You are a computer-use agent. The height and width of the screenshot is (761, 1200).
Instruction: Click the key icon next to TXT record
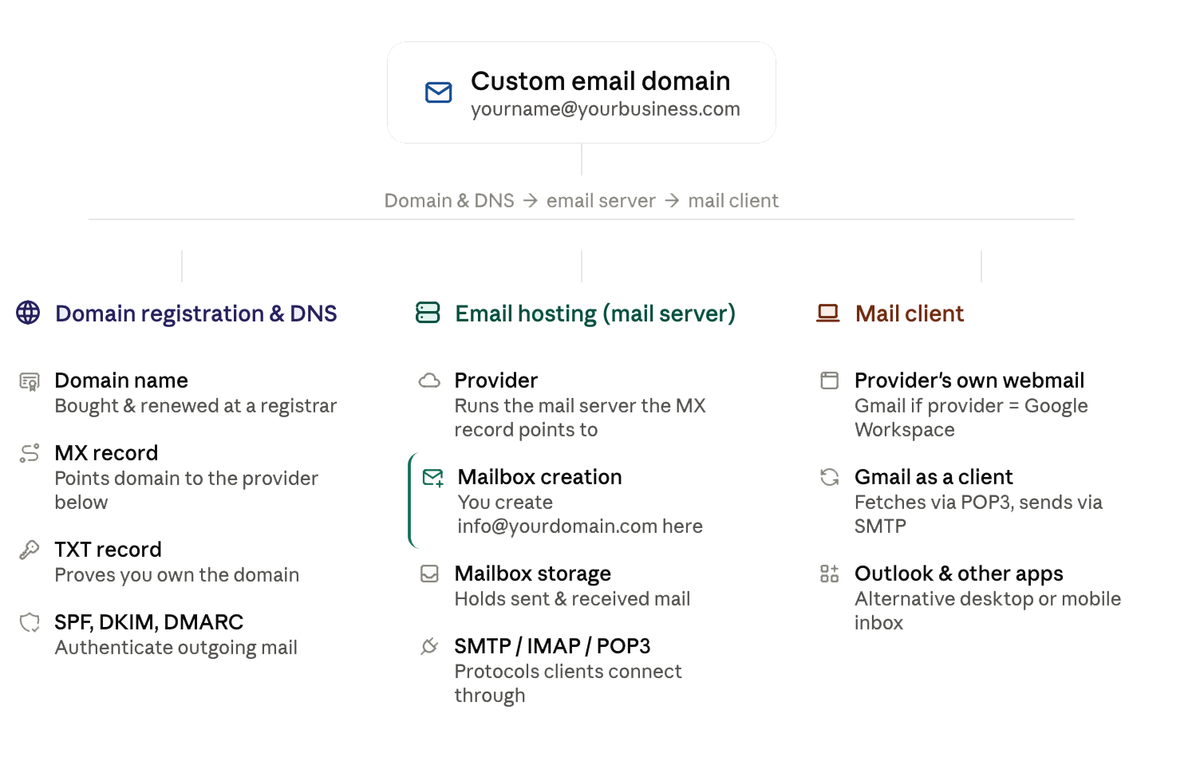point(30,550)
